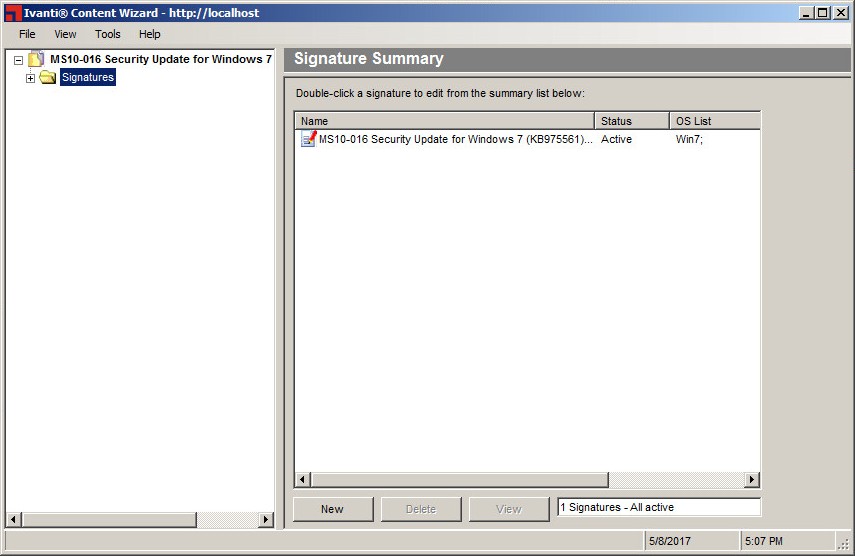Select the MS10-016 (KB975561) signature row
This screenshot has width=855, height=556.
[527, 139]
